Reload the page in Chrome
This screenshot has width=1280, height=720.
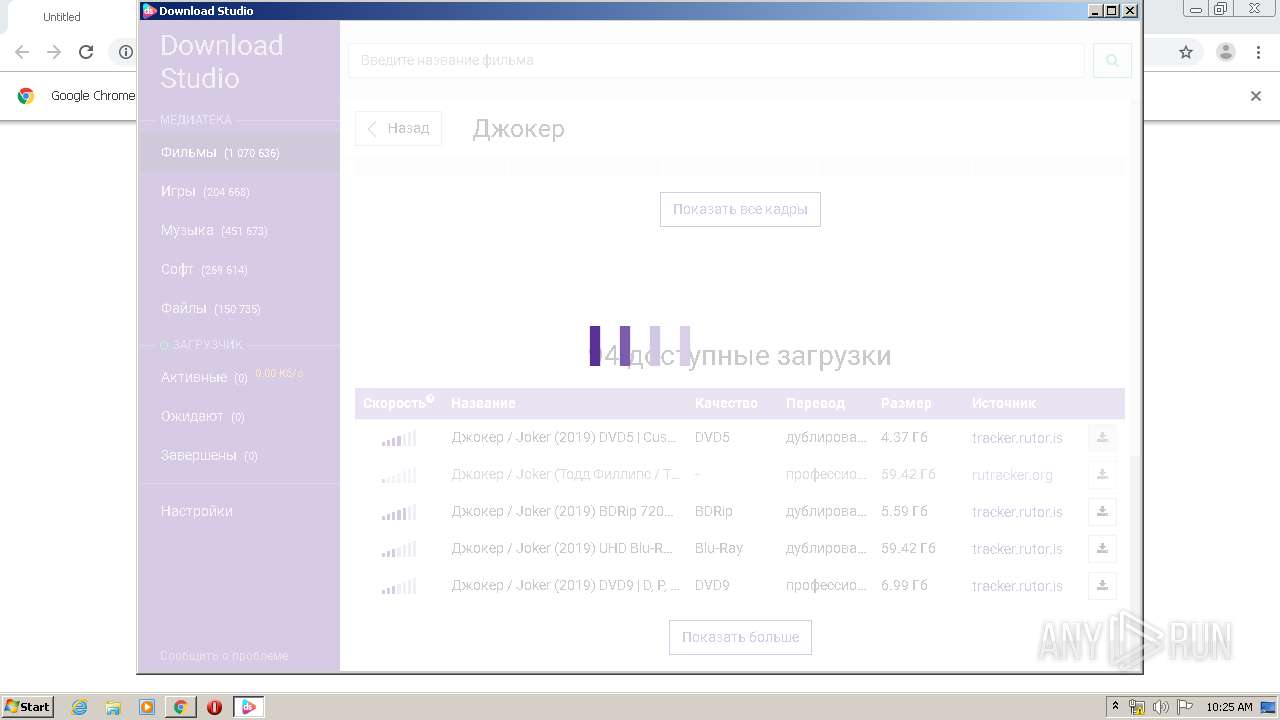click(x=86, y=52)
